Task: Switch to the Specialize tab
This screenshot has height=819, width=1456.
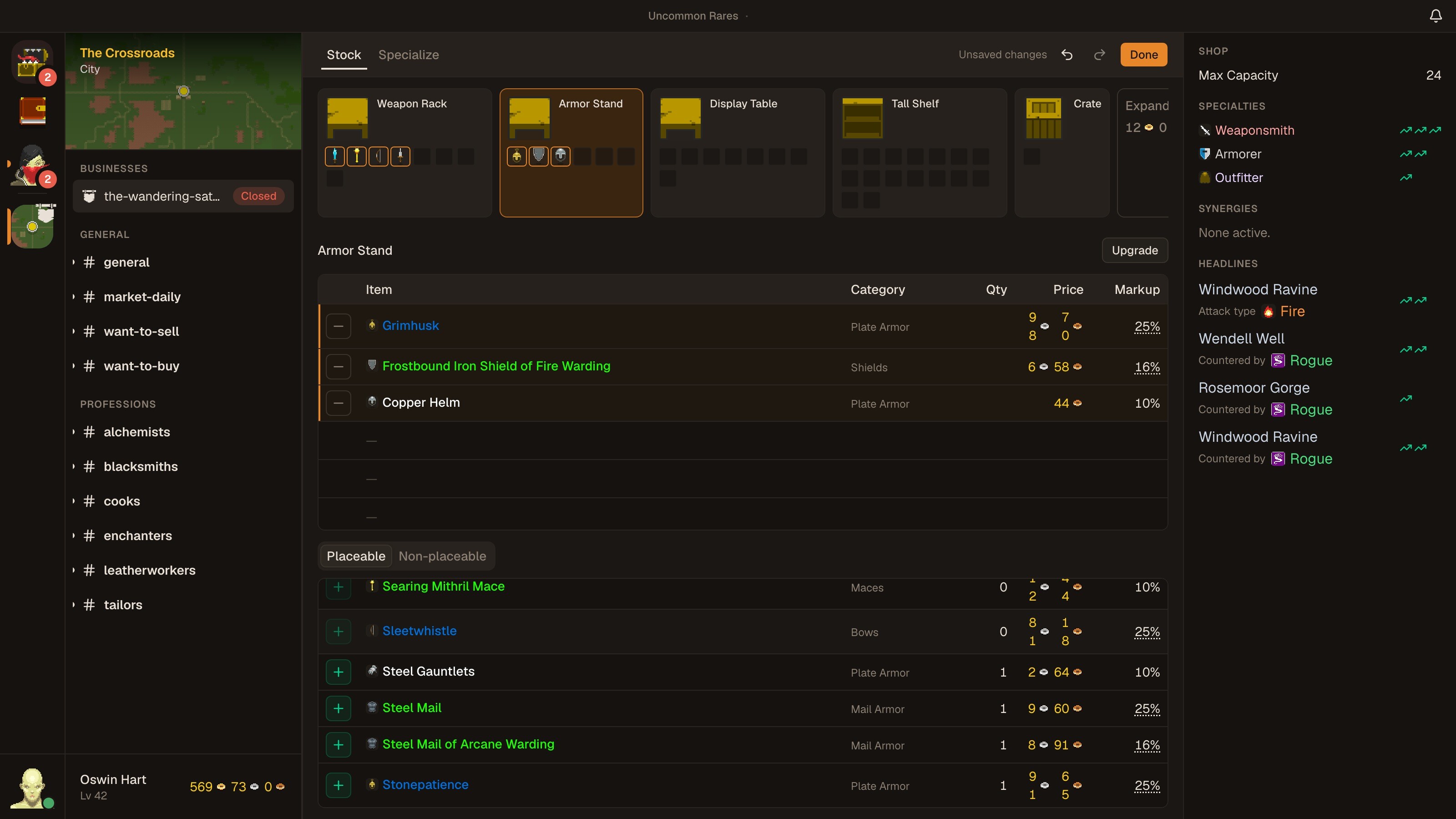Action: pos(409,55)
